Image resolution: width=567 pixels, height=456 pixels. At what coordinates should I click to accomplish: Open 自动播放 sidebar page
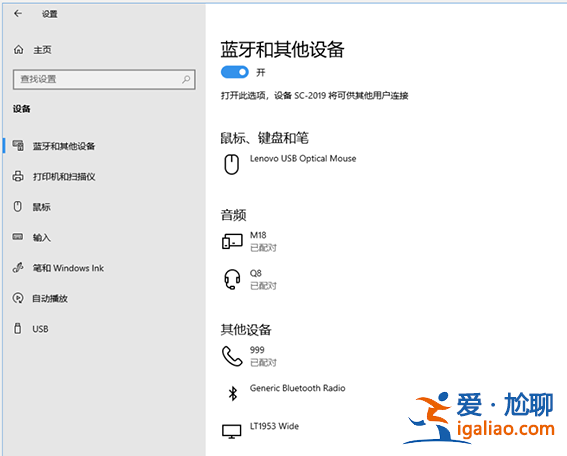(50, 298)
